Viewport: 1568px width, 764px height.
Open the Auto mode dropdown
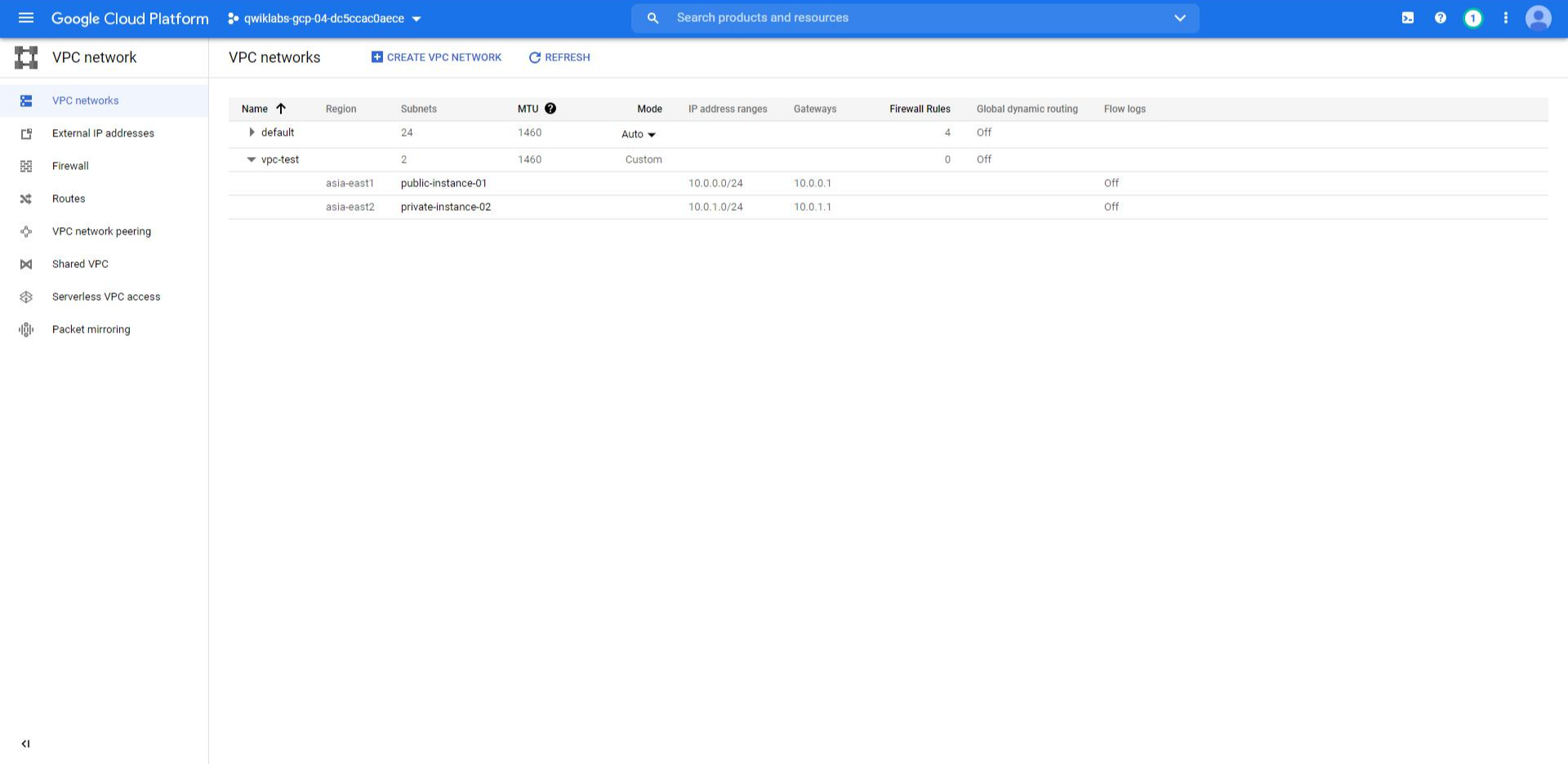[639, 134]
